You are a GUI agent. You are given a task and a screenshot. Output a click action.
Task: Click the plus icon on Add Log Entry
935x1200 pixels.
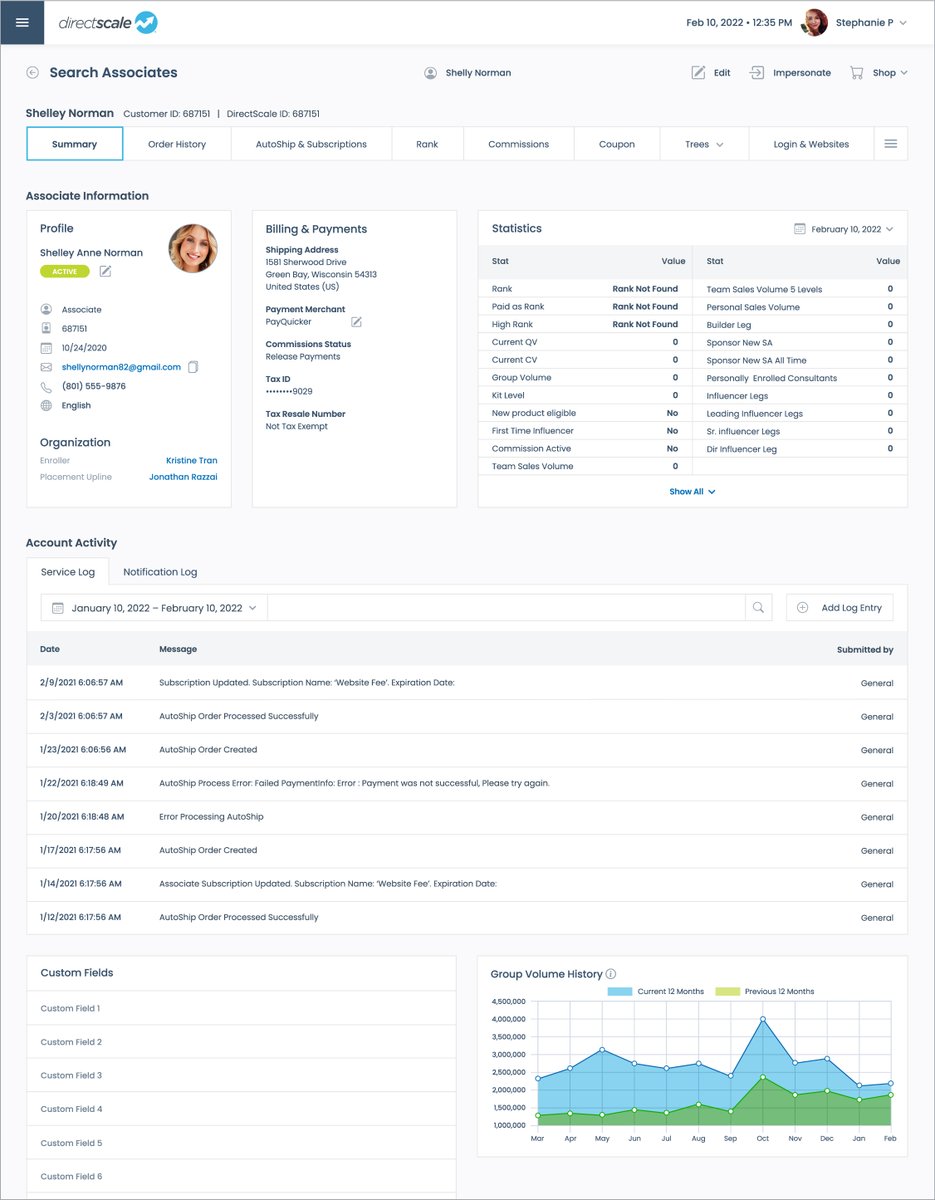(802, 607)
